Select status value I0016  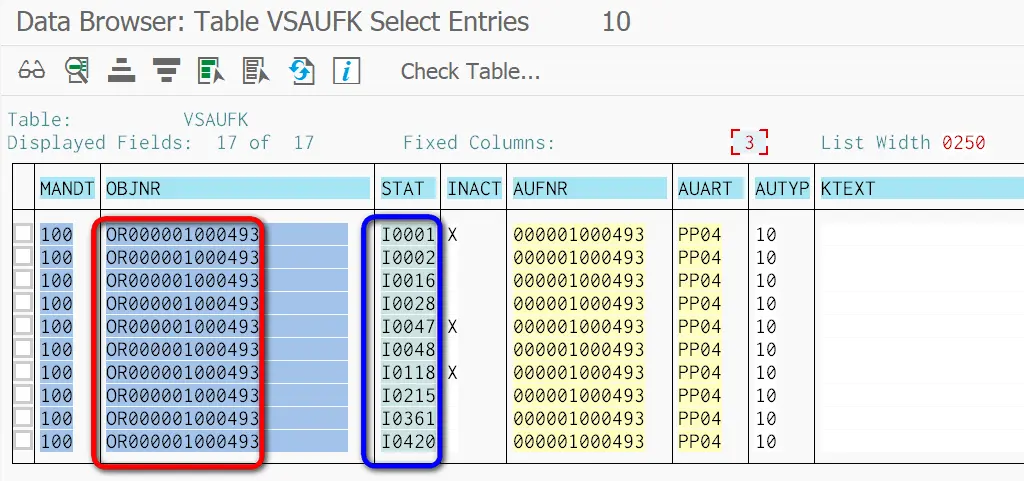coord(408,280)
